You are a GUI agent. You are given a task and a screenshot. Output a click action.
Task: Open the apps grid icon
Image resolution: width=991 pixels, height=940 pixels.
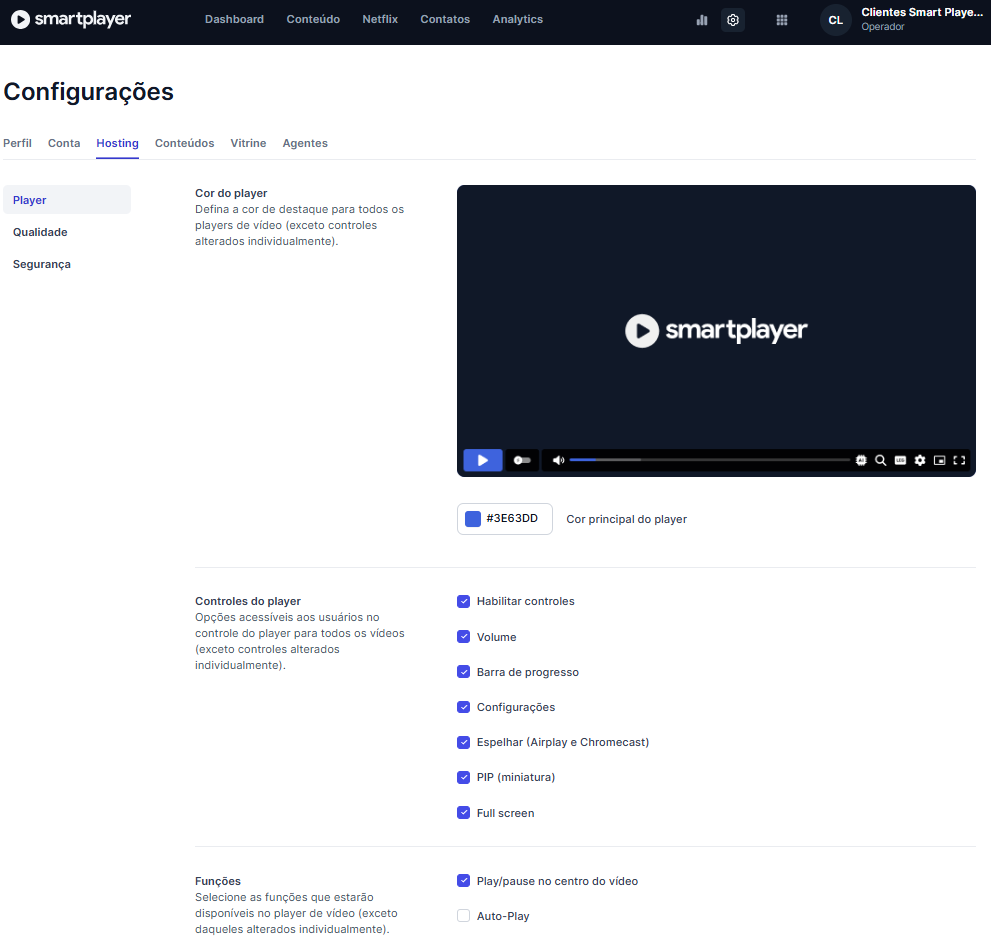coord(782,20)
